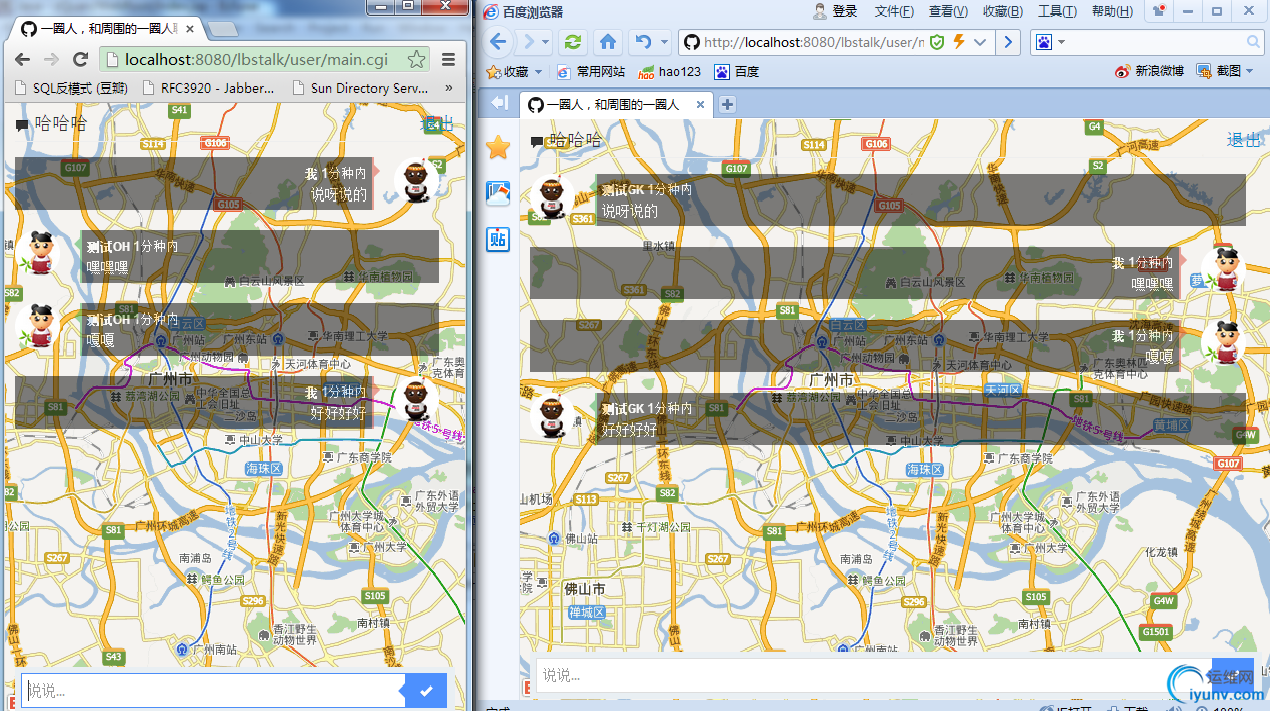Open the RFC3920 - Jabber bookmark
Image resolution: width=1270 pixels, height=711 pixels.
[208, 88]
